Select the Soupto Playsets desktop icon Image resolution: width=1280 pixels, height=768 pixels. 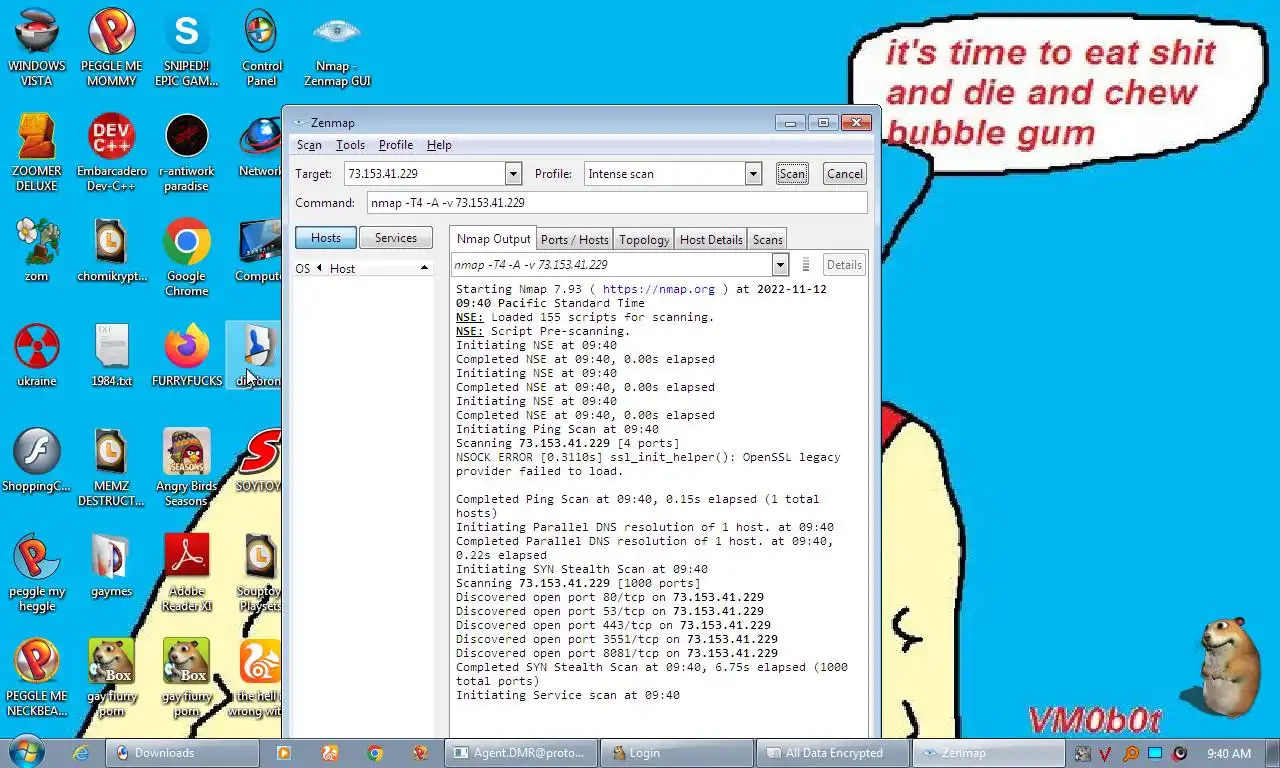tap(259, 572)
